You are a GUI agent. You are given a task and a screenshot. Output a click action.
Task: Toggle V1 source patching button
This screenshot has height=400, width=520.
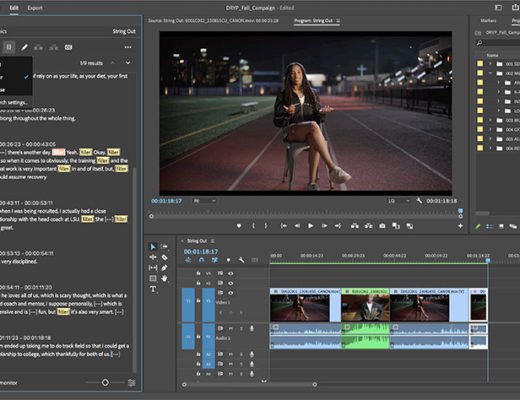point(188,301)
